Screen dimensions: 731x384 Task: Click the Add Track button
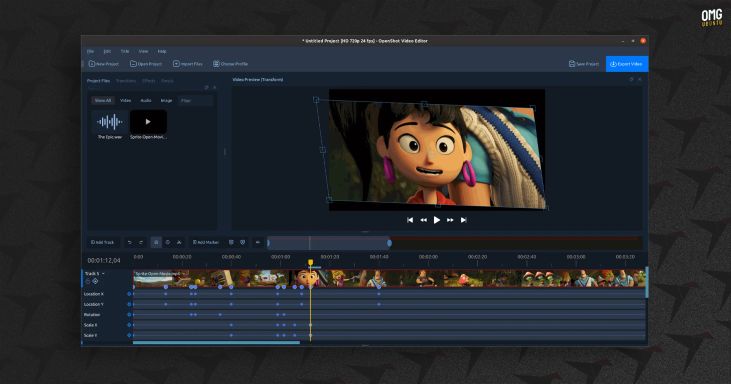[x=103, y=242]
